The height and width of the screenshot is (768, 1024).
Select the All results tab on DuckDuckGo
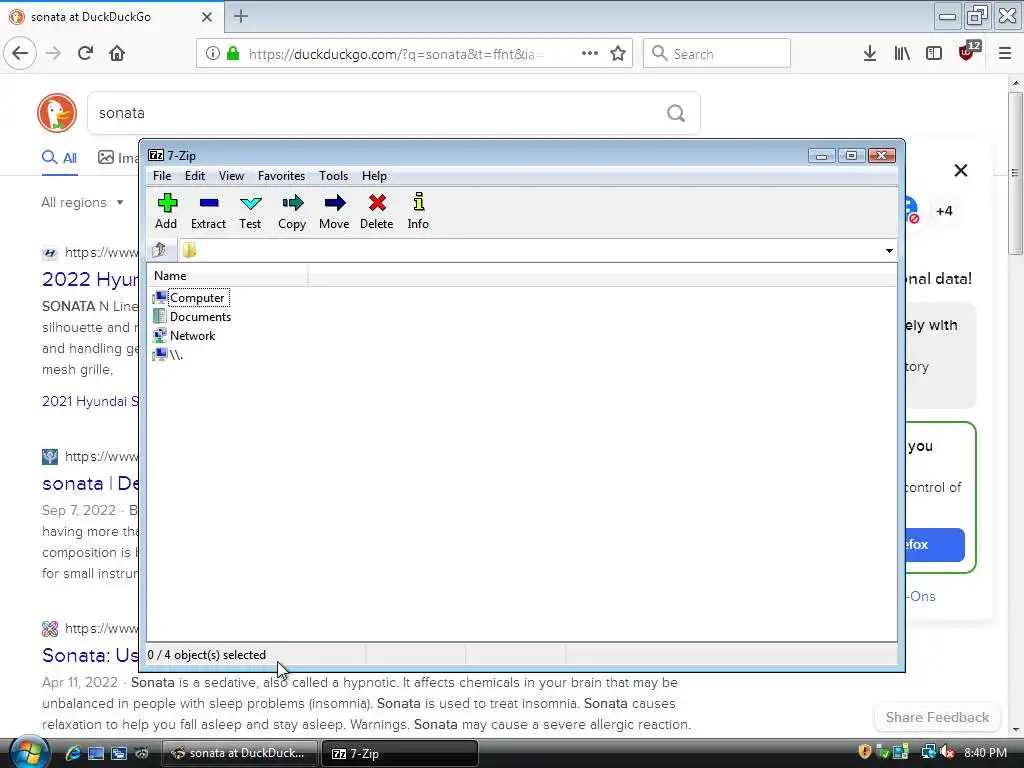(59, 158)
